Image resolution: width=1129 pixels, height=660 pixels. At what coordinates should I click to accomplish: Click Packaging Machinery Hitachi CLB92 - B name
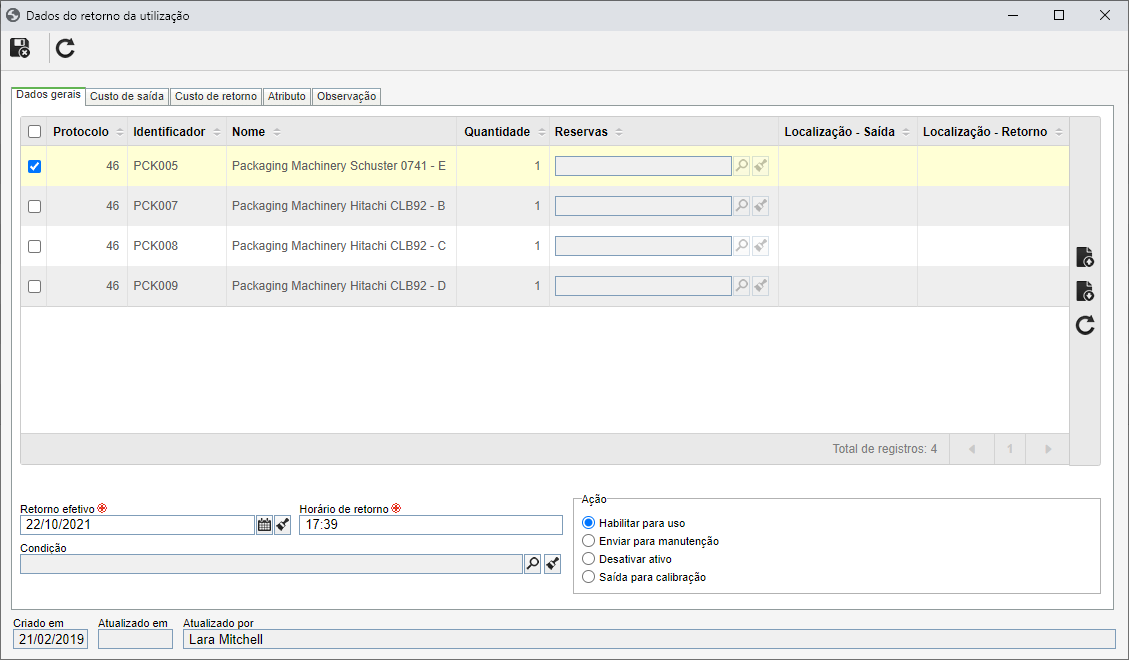tap(338, 206)
